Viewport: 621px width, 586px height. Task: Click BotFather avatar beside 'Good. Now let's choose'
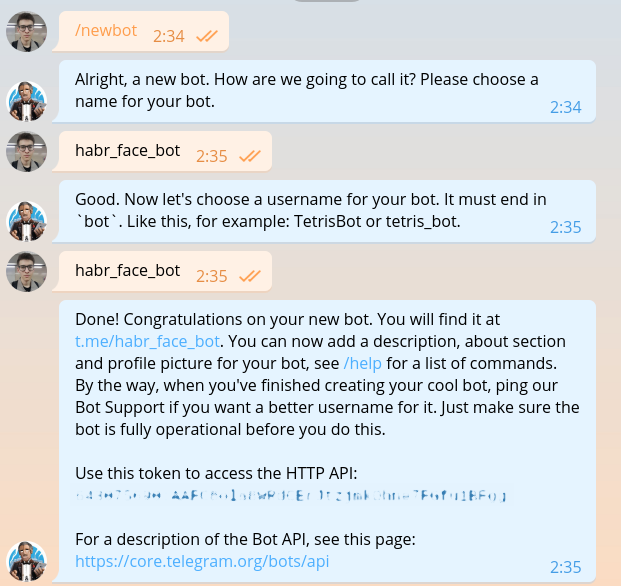(x=27, y=221)
